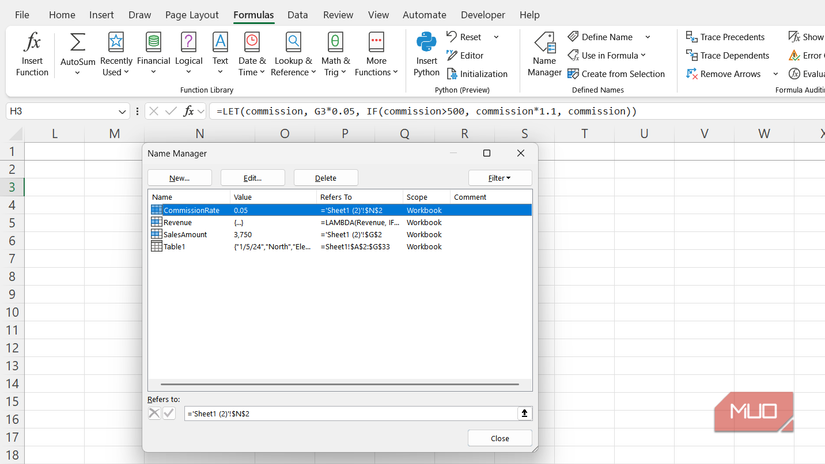
Task: Expand Define Name dropdown arrow
Action: 648,37
